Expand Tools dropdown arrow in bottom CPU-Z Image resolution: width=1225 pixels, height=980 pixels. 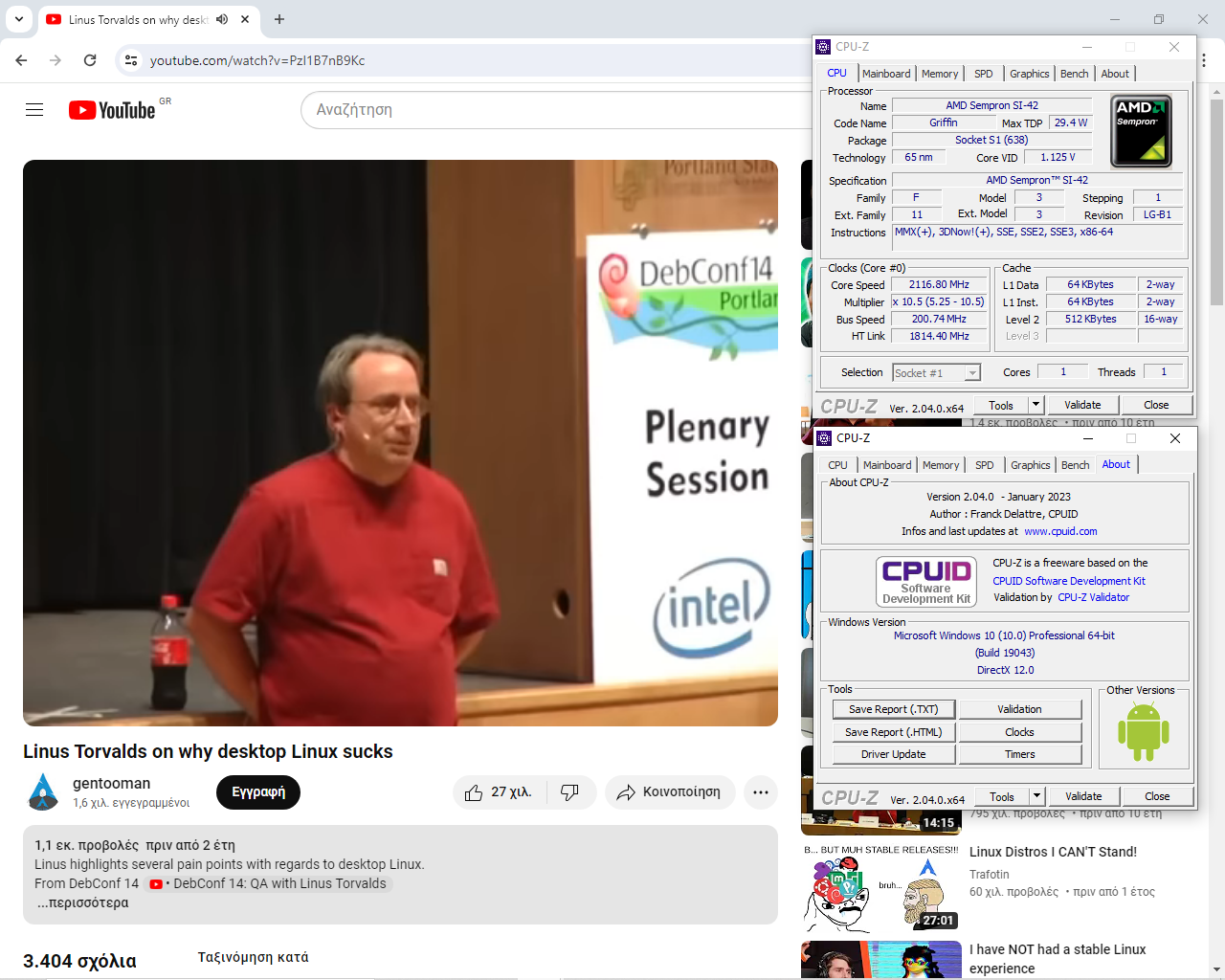point(1036,796)
